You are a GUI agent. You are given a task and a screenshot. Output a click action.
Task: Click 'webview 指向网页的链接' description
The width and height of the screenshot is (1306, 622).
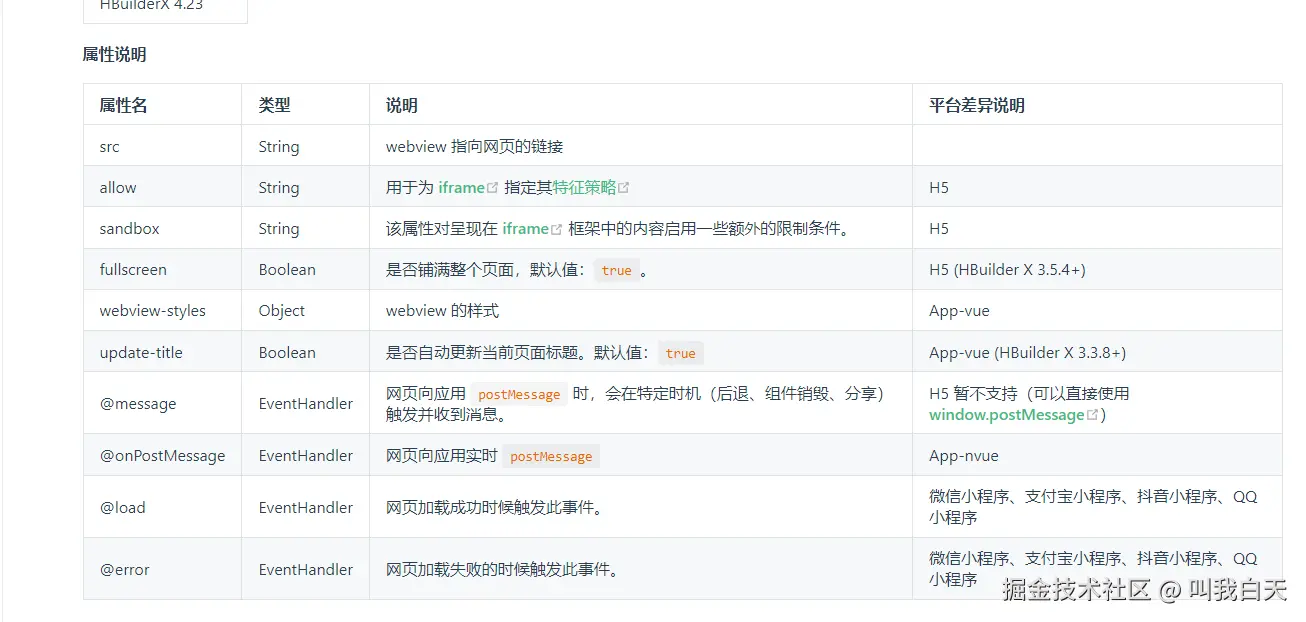tap(475, 146)
